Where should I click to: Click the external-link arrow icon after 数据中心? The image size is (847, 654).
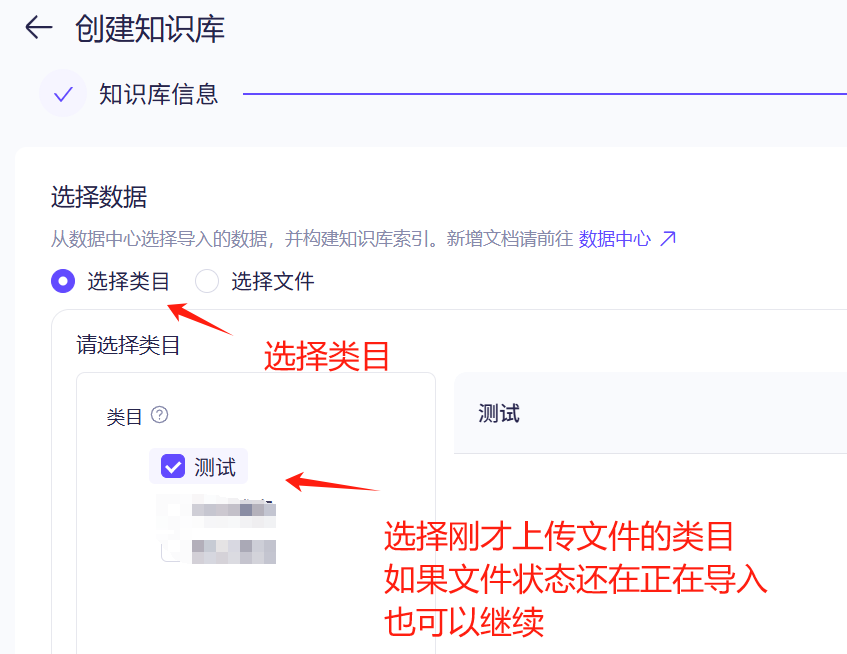pos(668,238)
